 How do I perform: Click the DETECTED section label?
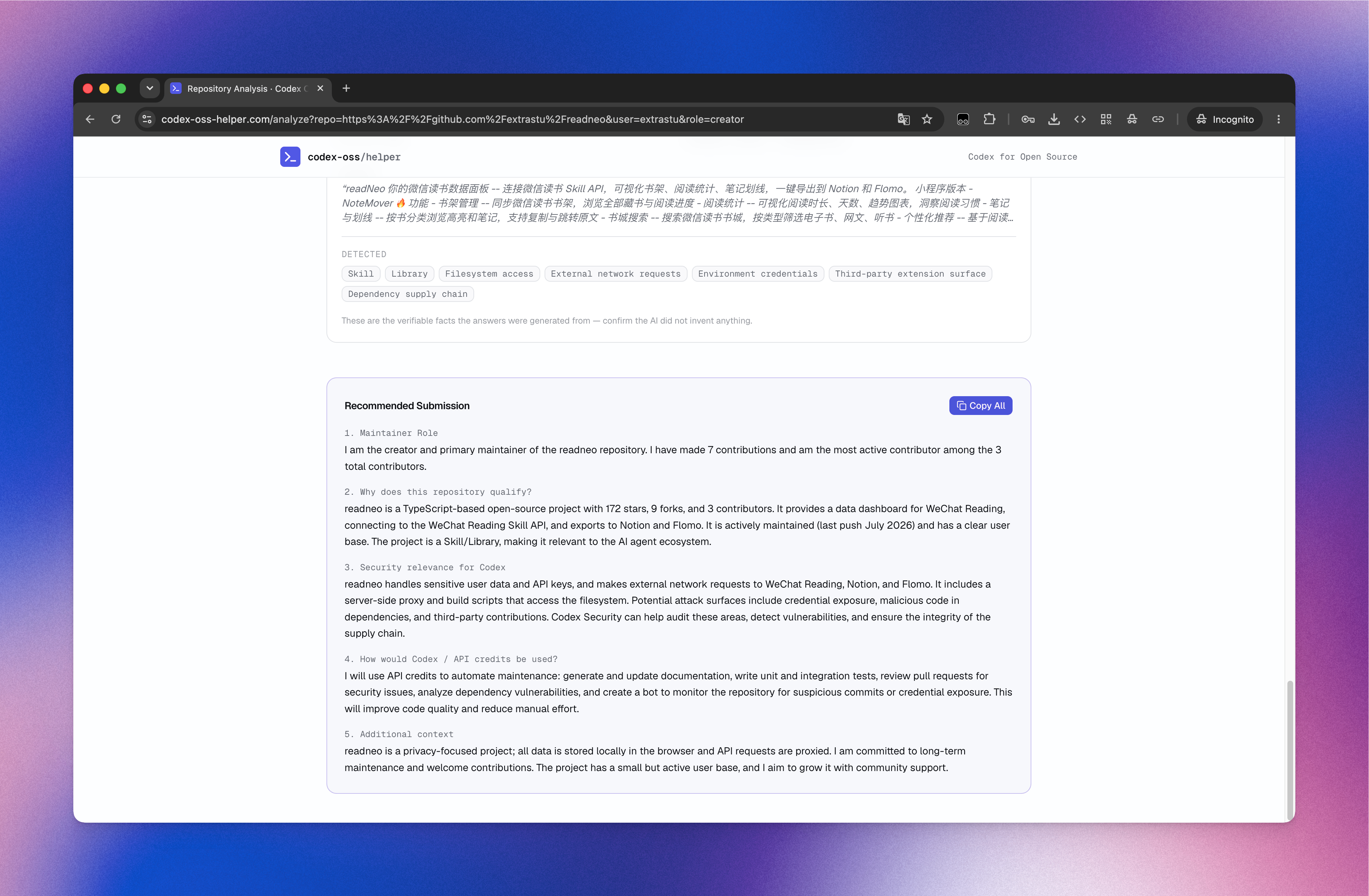(x=364, y=254)
